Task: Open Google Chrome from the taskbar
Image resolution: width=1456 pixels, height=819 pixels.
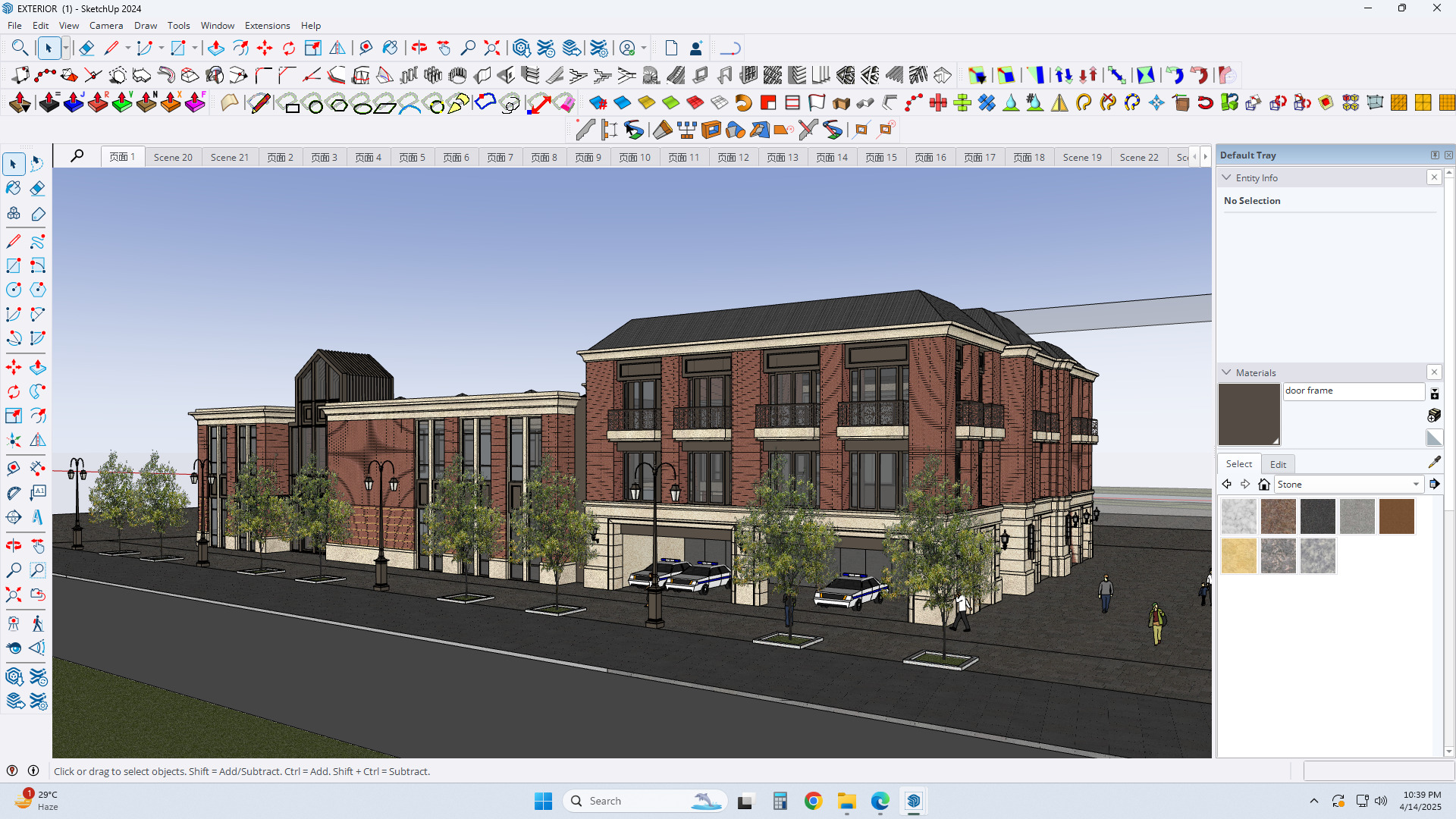Action: (x=813, y=801)
